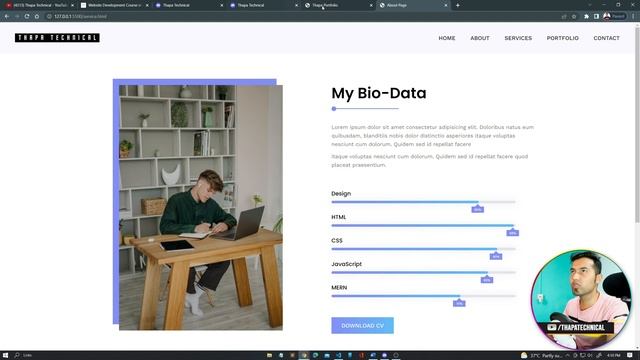This screenshot has height=360, width=640.
Task: Open the Chrome three-dot menu
Action: 633,16
